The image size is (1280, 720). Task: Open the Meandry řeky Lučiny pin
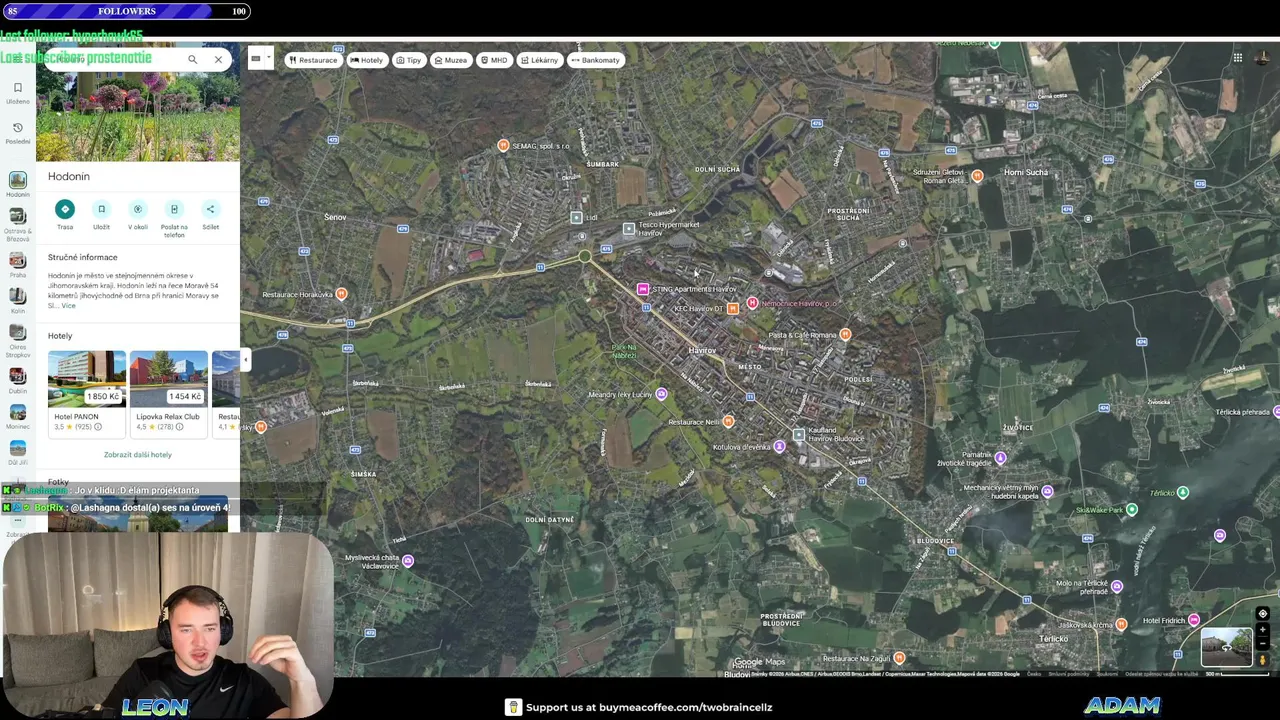[661, 394]
